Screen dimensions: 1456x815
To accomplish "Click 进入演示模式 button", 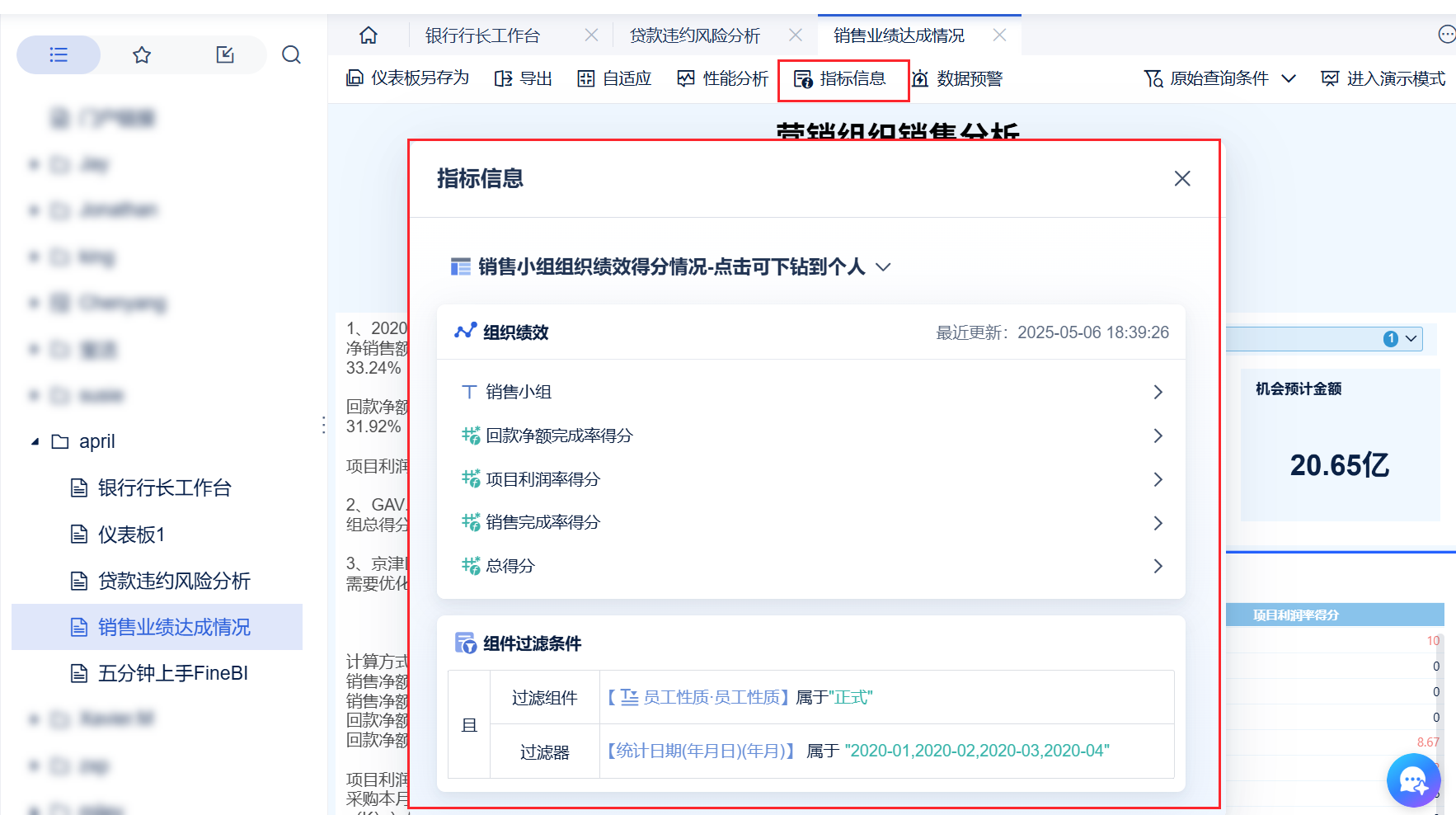I will click(1383, 78).
